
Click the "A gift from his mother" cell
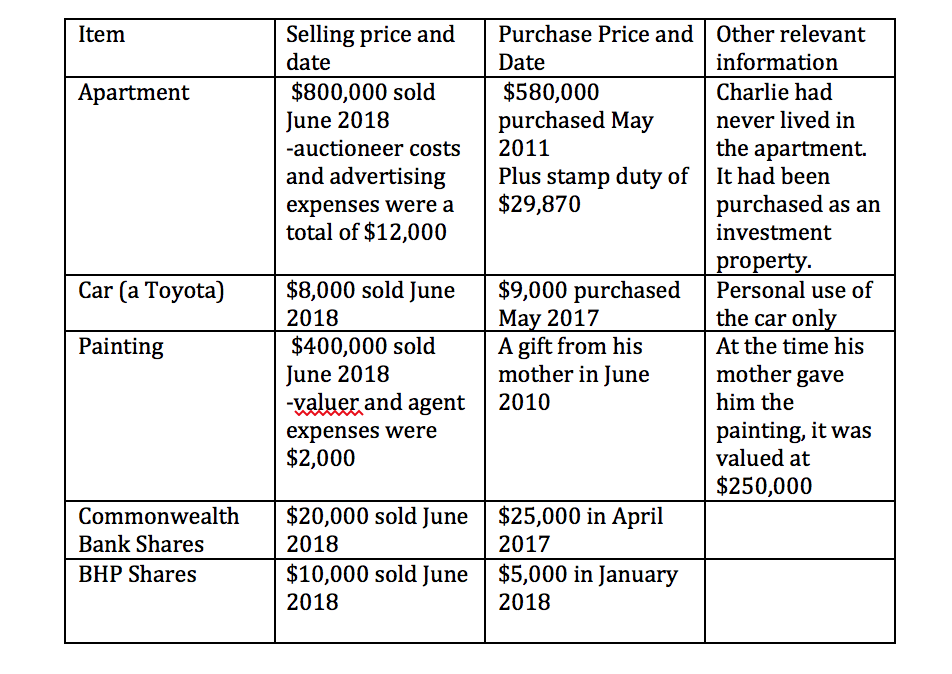click(x=574, y=374)
